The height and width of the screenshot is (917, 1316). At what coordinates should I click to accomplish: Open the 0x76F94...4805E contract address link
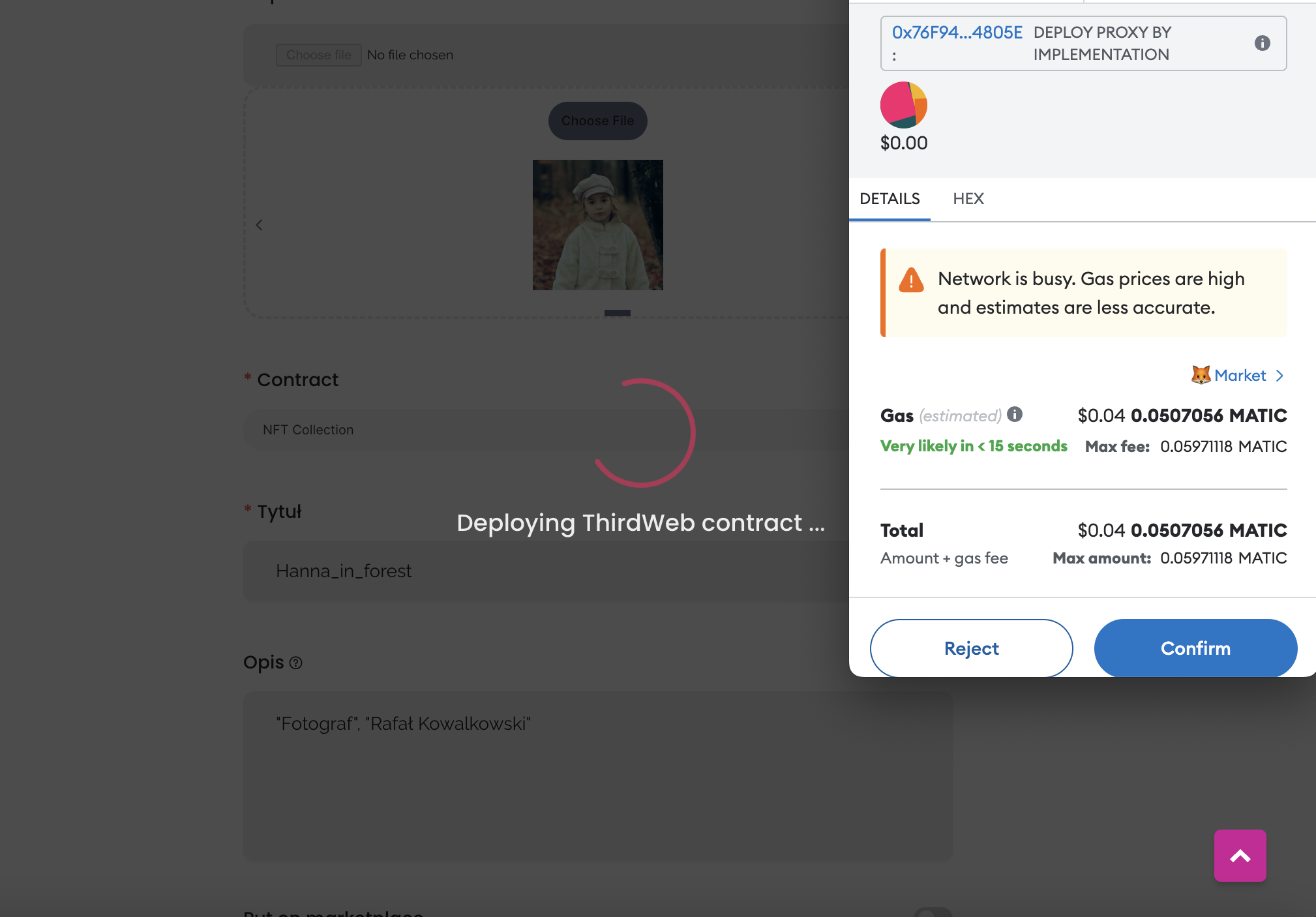pyautogui.click(x=957, y=33)
